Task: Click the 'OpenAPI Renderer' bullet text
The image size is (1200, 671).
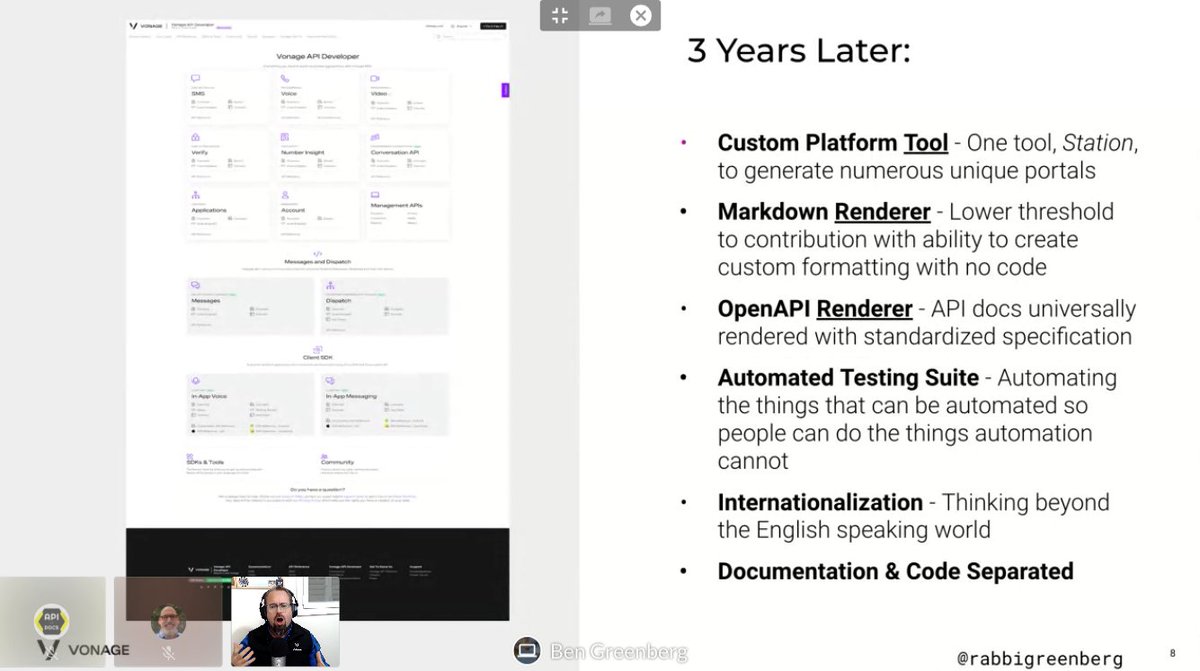Action: pyautogui.click(x=815, y=309)
